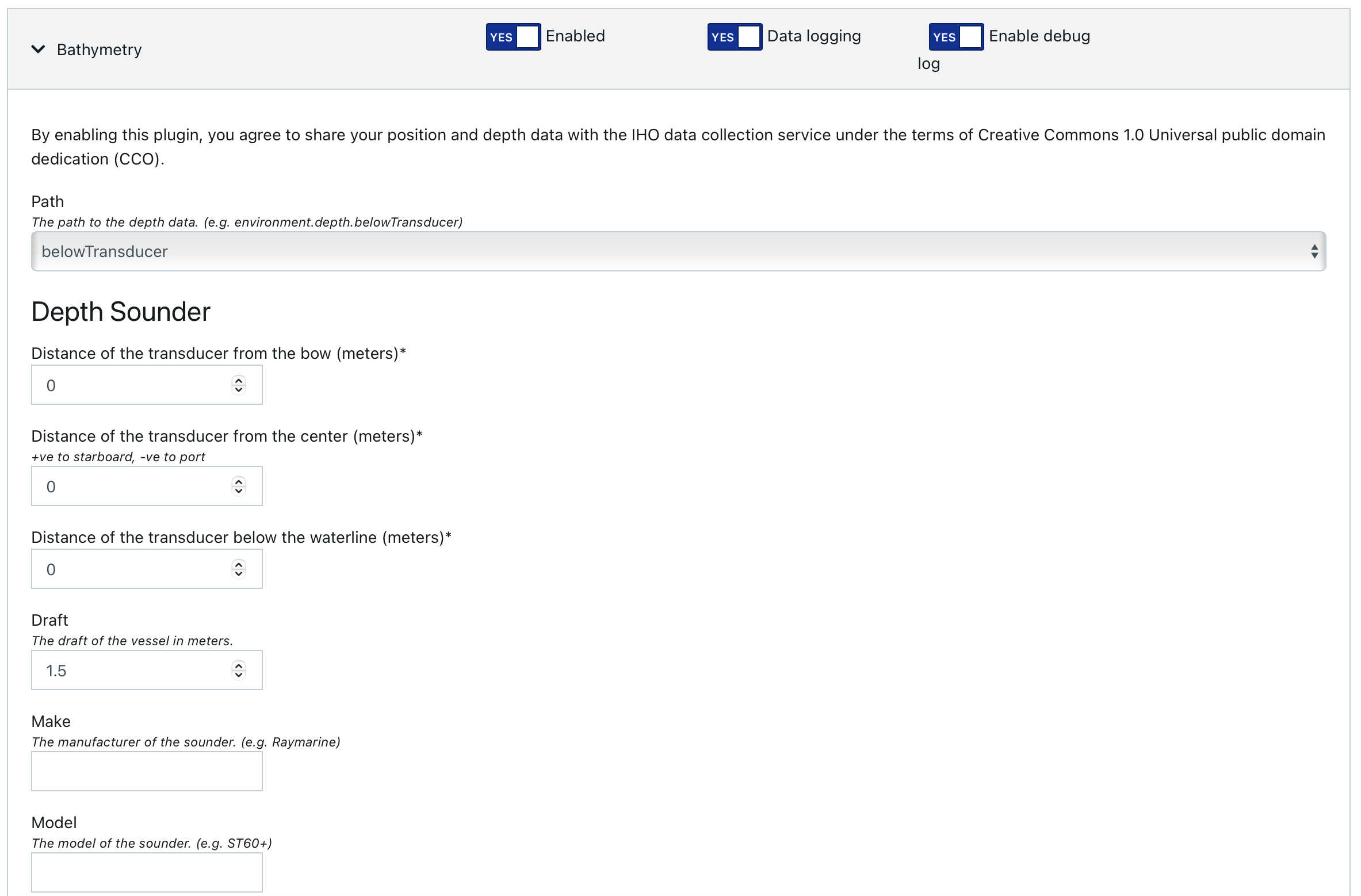Screen dimensions: 1361x896
Task: Click the Bathymetry plugin title
Action: [99, 50]
